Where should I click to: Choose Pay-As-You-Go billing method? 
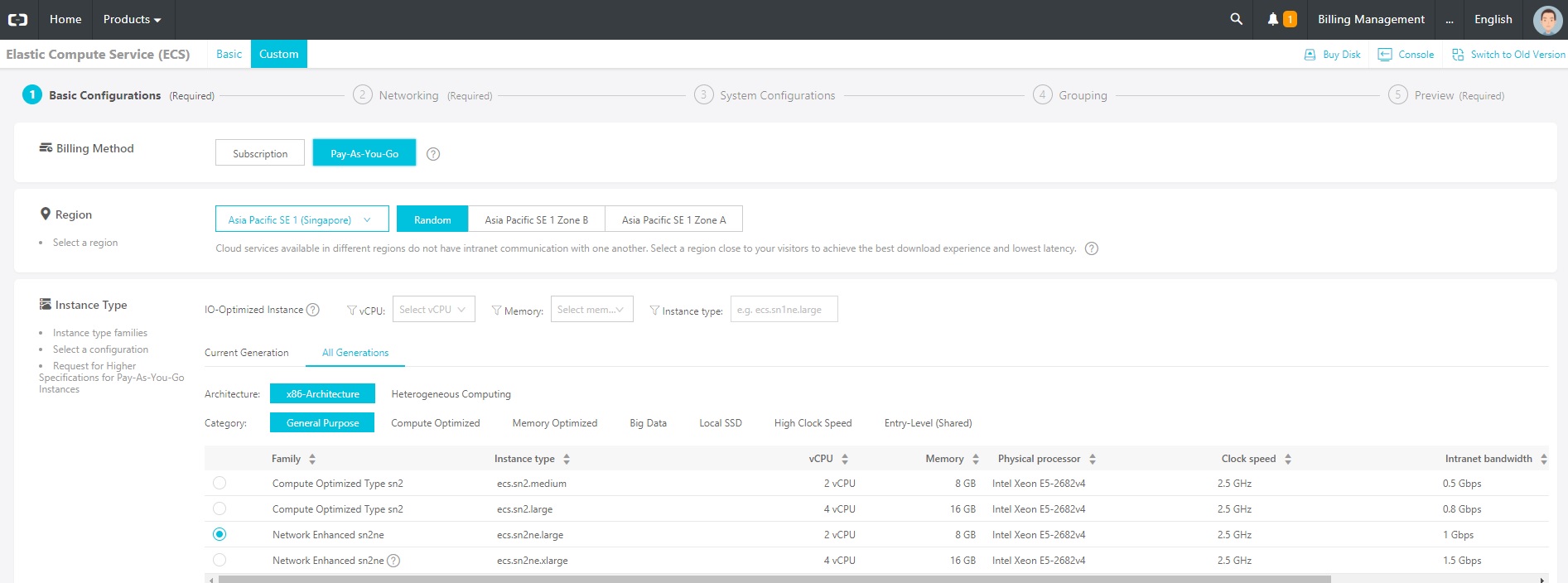point(364,153)
